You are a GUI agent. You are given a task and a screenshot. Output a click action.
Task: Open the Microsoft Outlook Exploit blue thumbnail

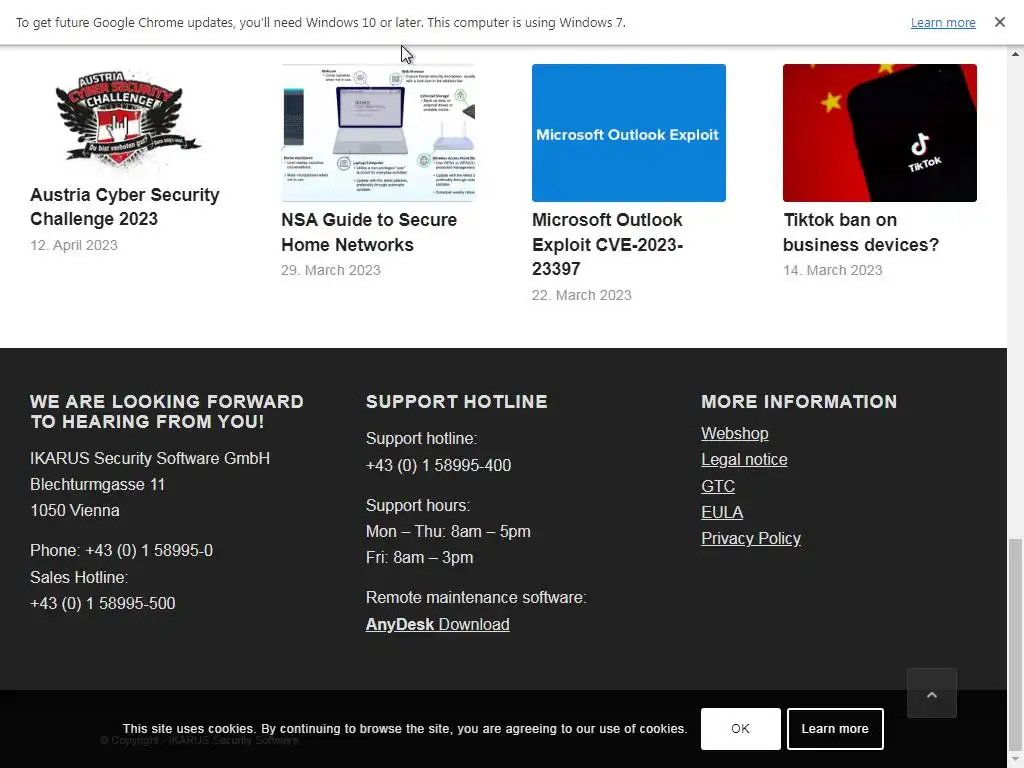pos(628,133)
